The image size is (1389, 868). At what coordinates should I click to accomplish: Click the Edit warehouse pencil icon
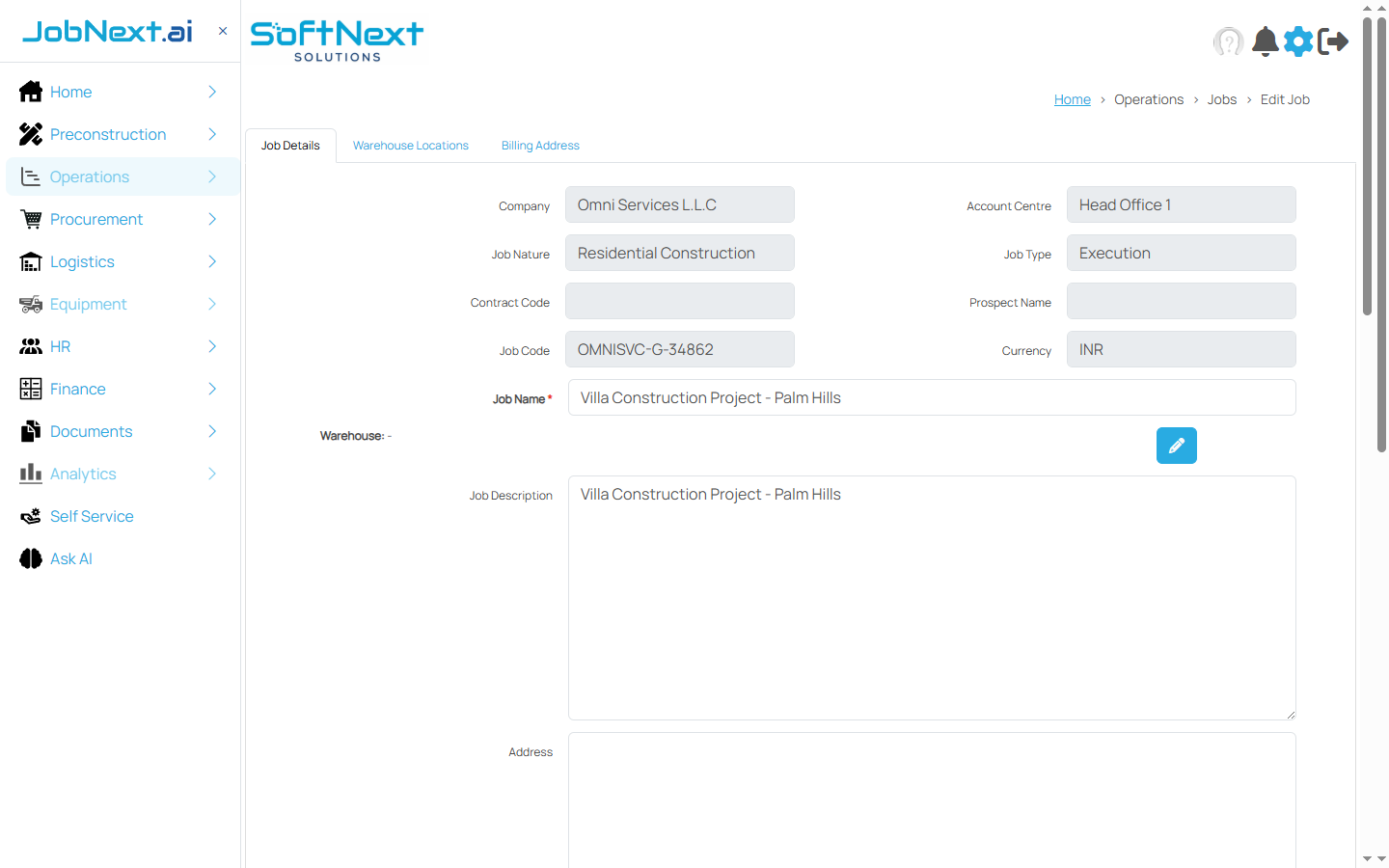[1176, 445]
